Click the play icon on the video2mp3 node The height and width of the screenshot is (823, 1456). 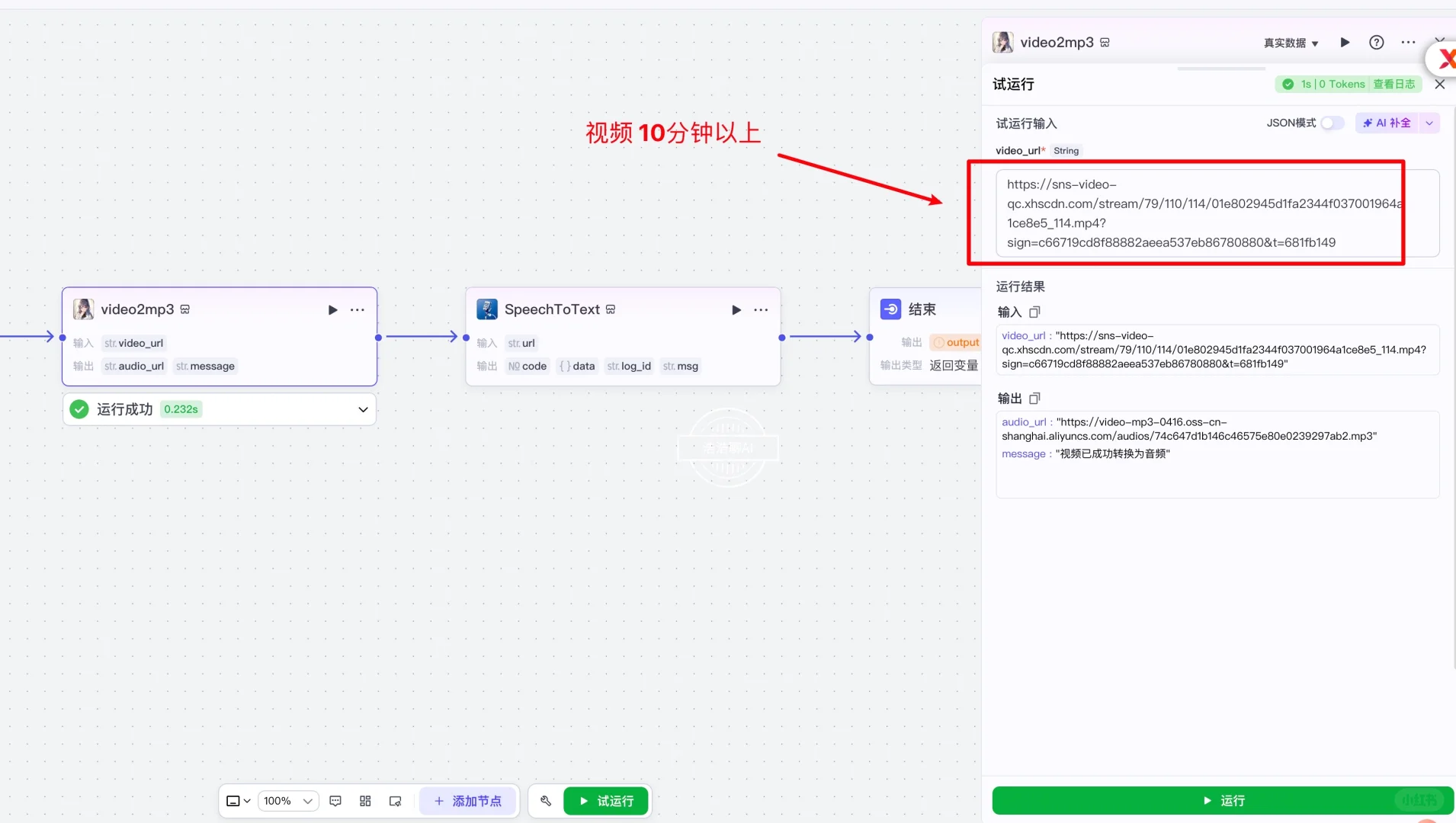332,309
